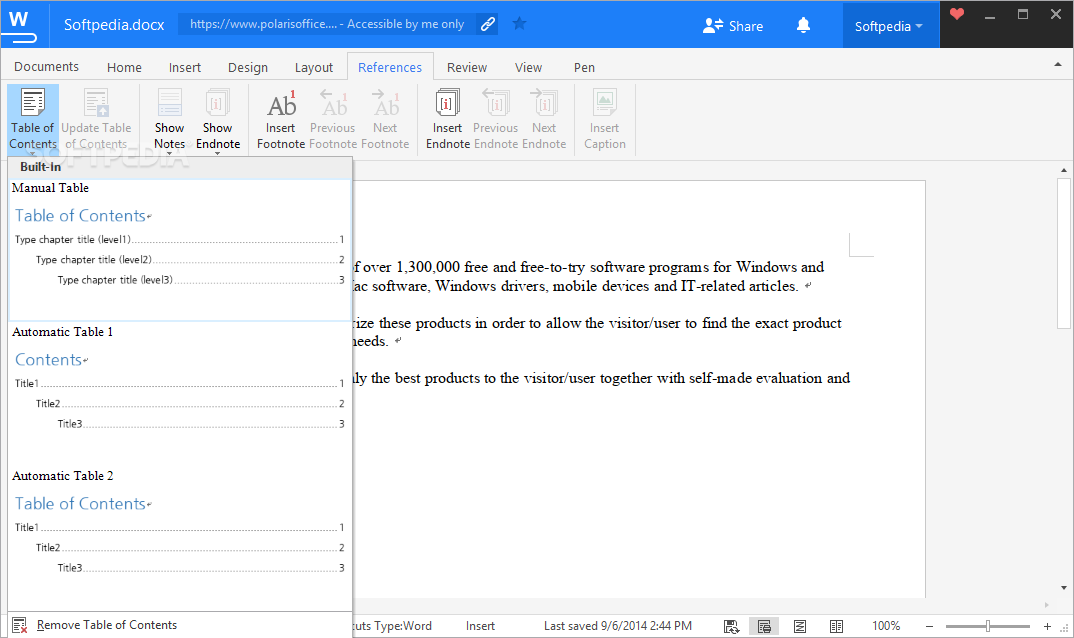Switch to the Review tab

coord(467,67)
